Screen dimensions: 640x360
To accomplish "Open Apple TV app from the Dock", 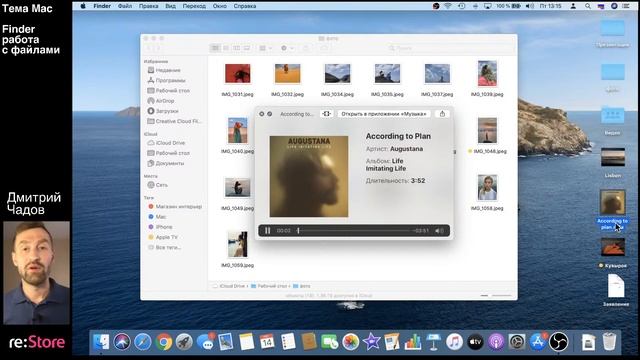I will [x=475, y=342].
